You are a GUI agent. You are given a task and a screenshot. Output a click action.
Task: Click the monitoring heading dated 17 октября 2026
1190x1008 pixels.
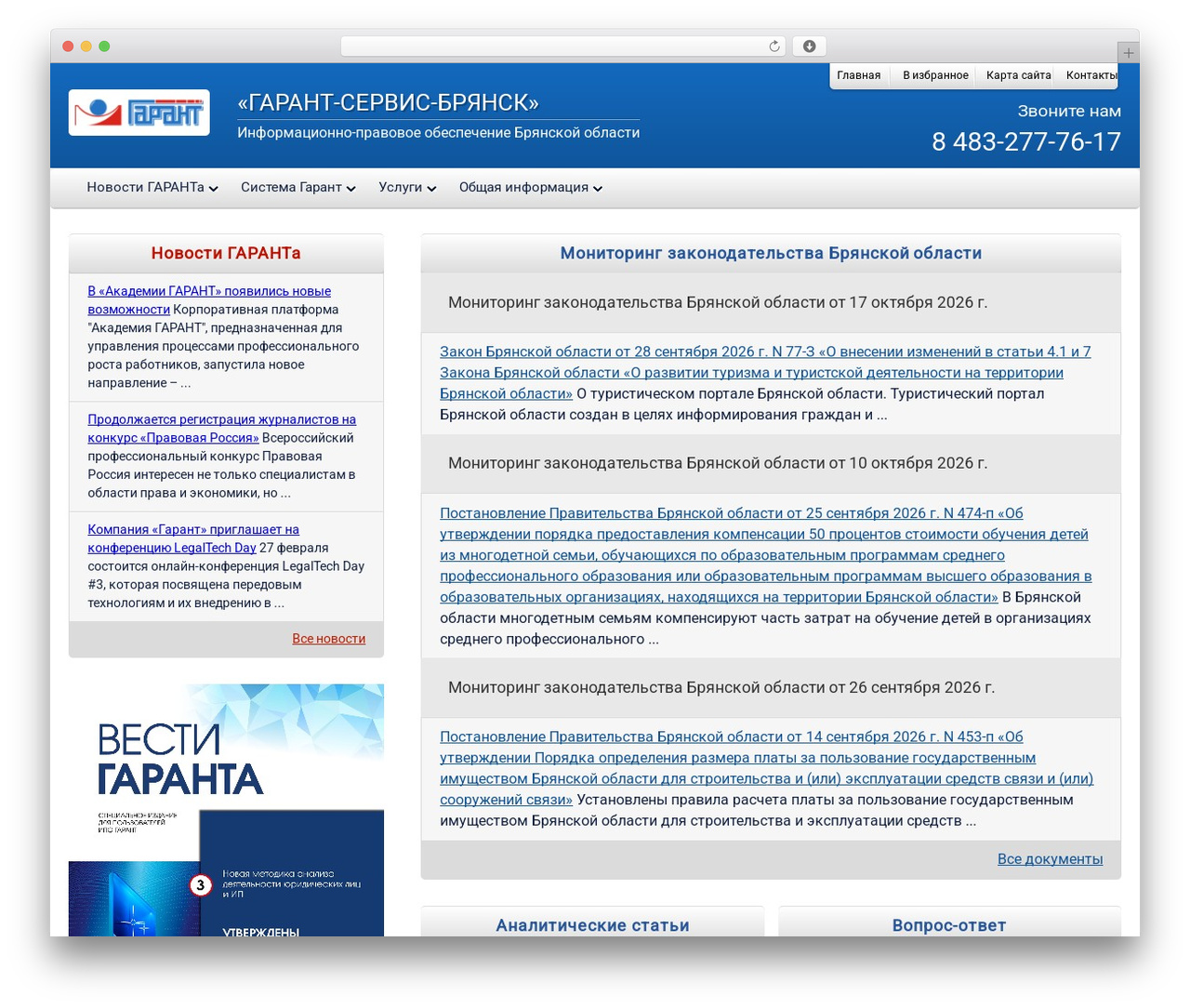718,302
